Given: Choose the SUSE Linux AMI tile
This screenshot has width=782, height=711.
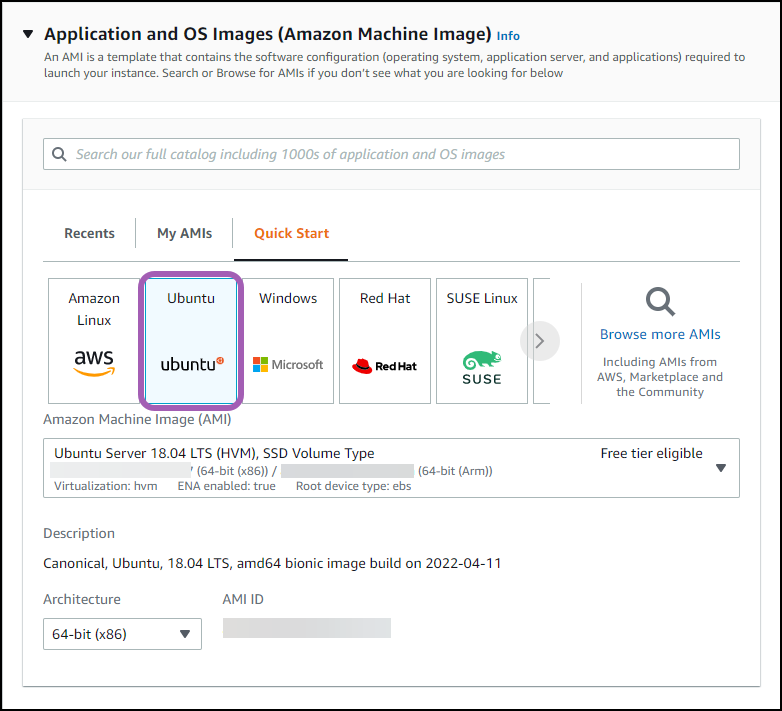Looking at the screenshot, I should click(x=482, y=341).
